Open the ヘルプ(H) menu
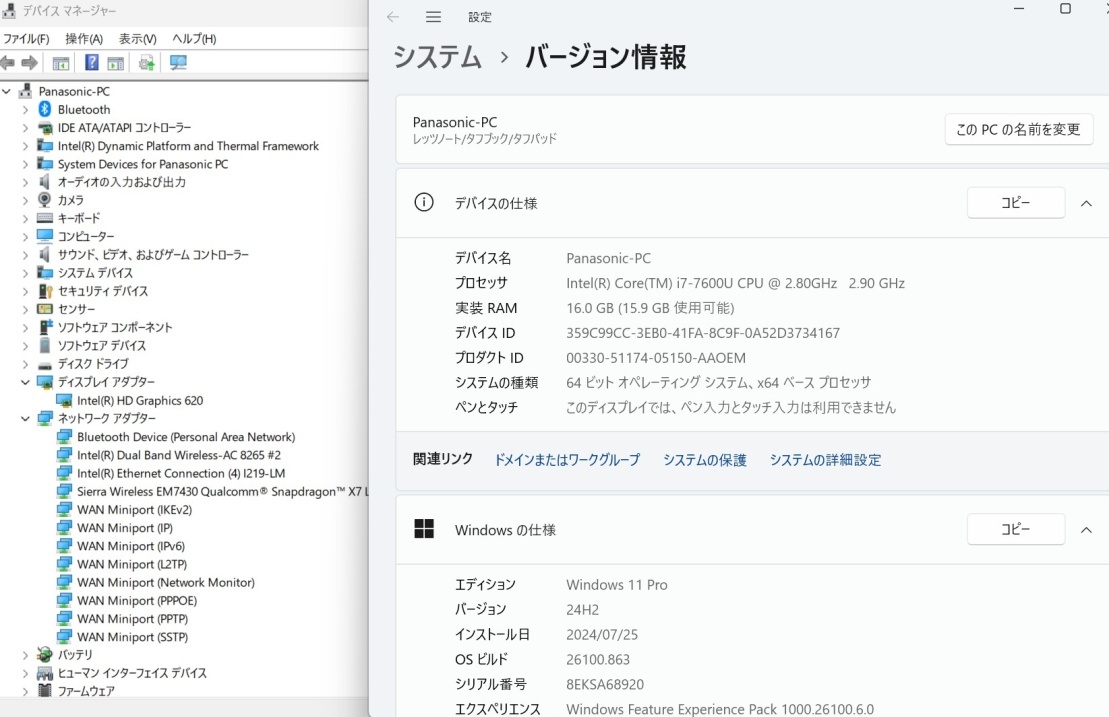Viewport: 1109px width, 717px height. click(x=194, y=39)
